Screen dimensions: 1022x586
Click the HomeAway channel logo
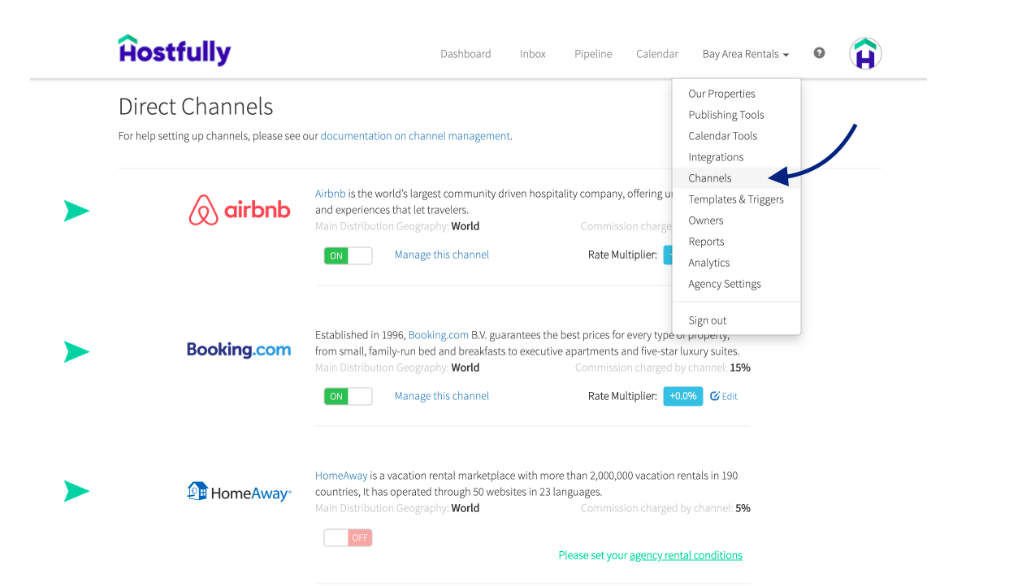click(239, 491)
